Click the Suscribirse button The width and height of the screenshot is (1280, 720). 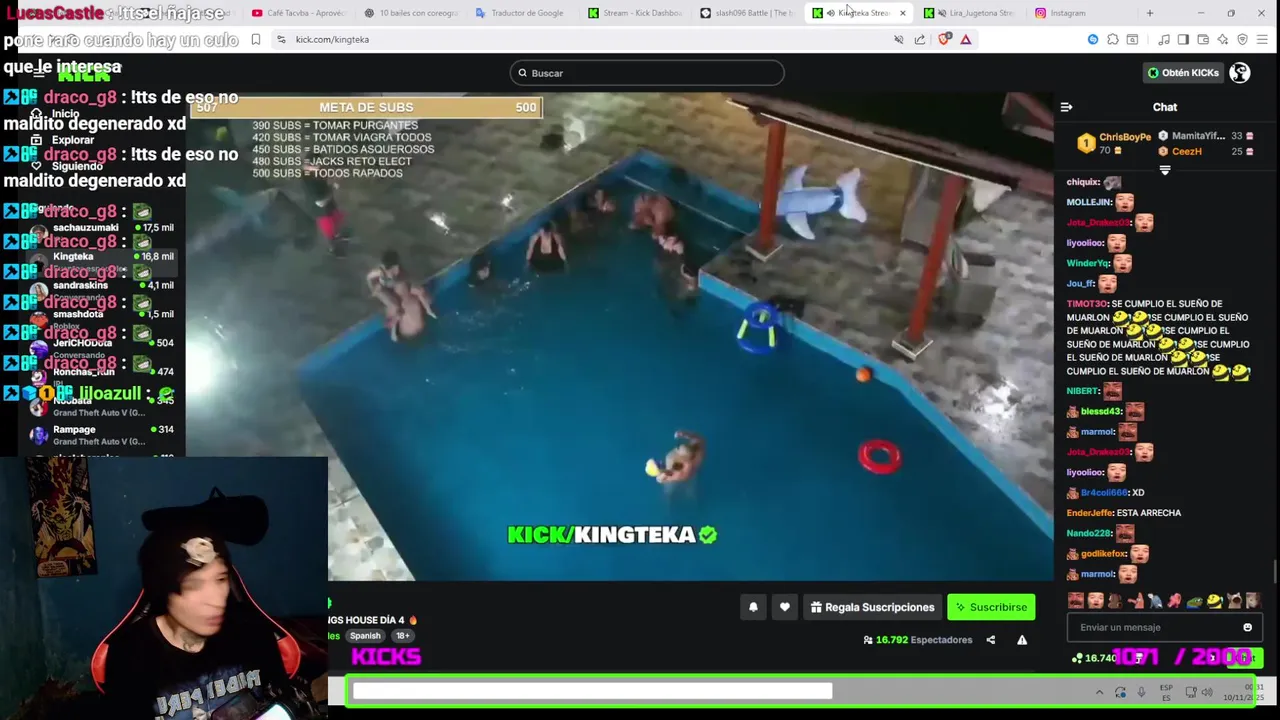(x=991, y=607)
